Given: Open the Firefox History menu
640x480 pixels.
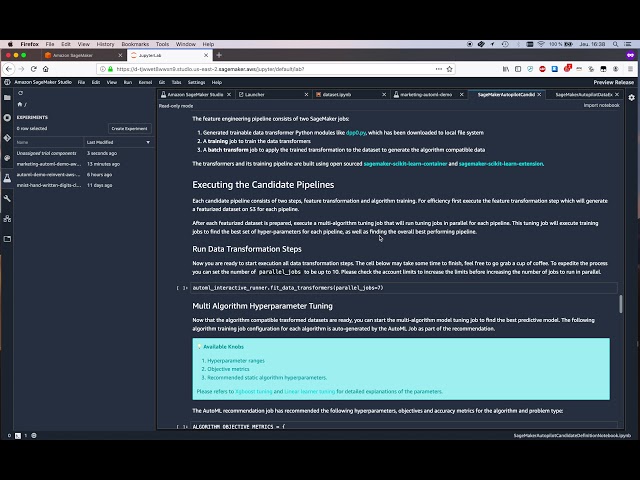Looking at the screenshot, I should 105,44.
